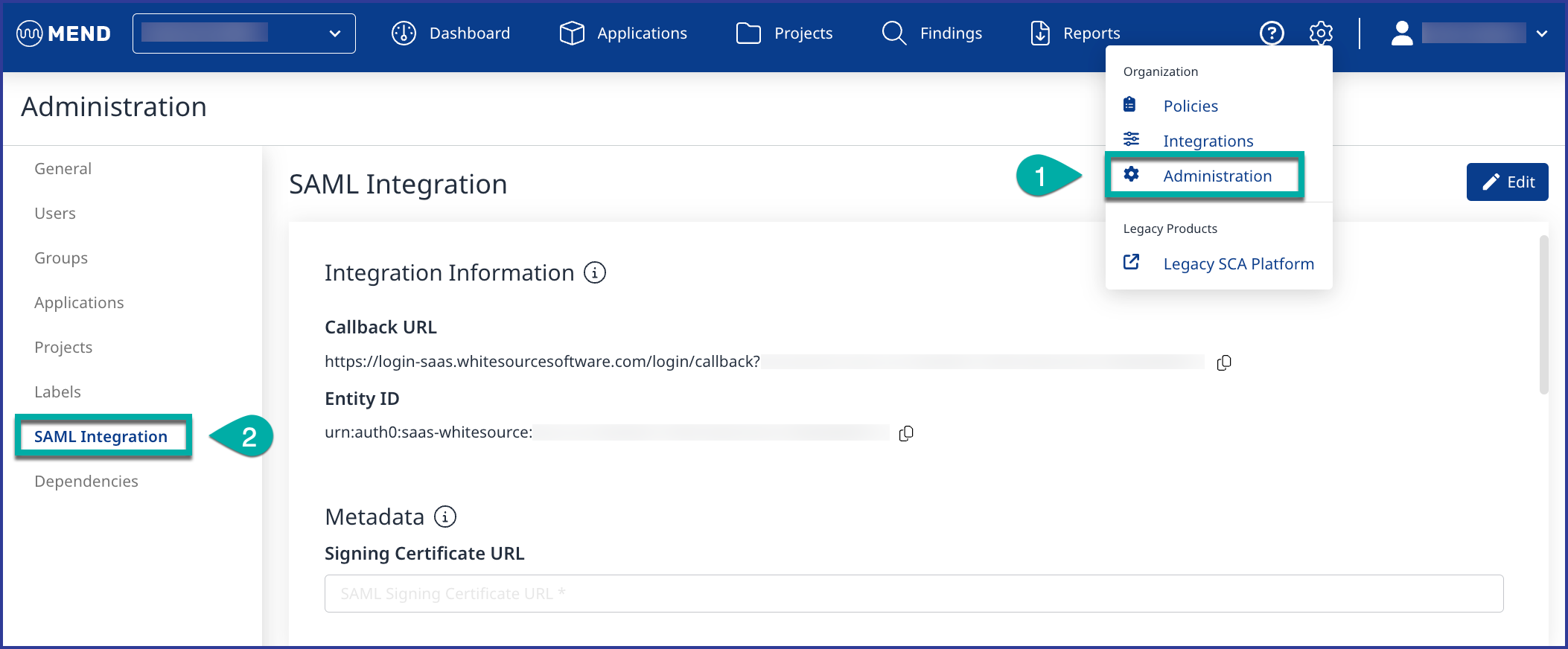This screenshot has width=1568, height=649.
Task: Click the Mend logo icon
Action: [x=30, y=33]
